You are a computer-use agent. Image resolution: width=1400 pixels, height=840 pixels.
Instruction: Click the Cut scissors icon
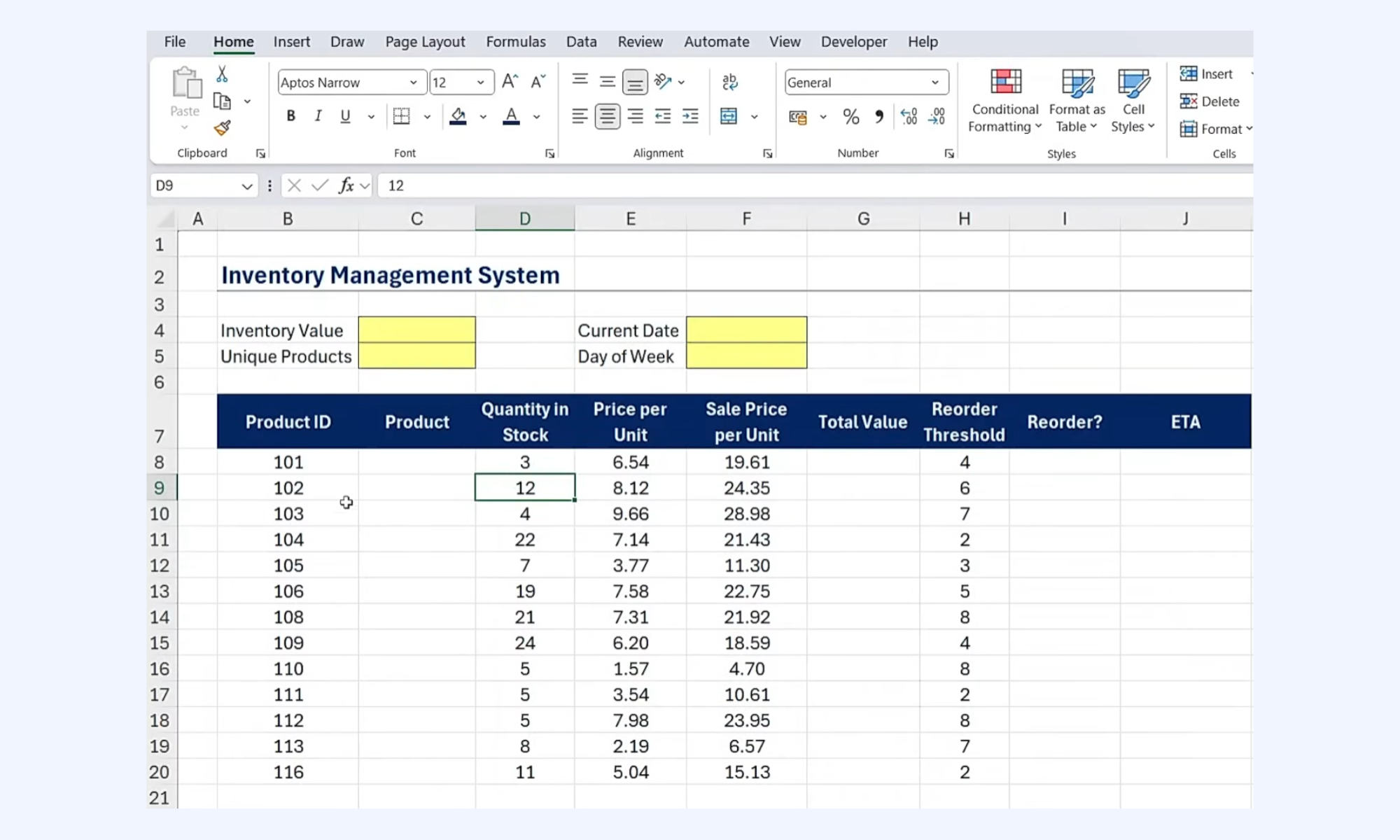click(222, 73)
